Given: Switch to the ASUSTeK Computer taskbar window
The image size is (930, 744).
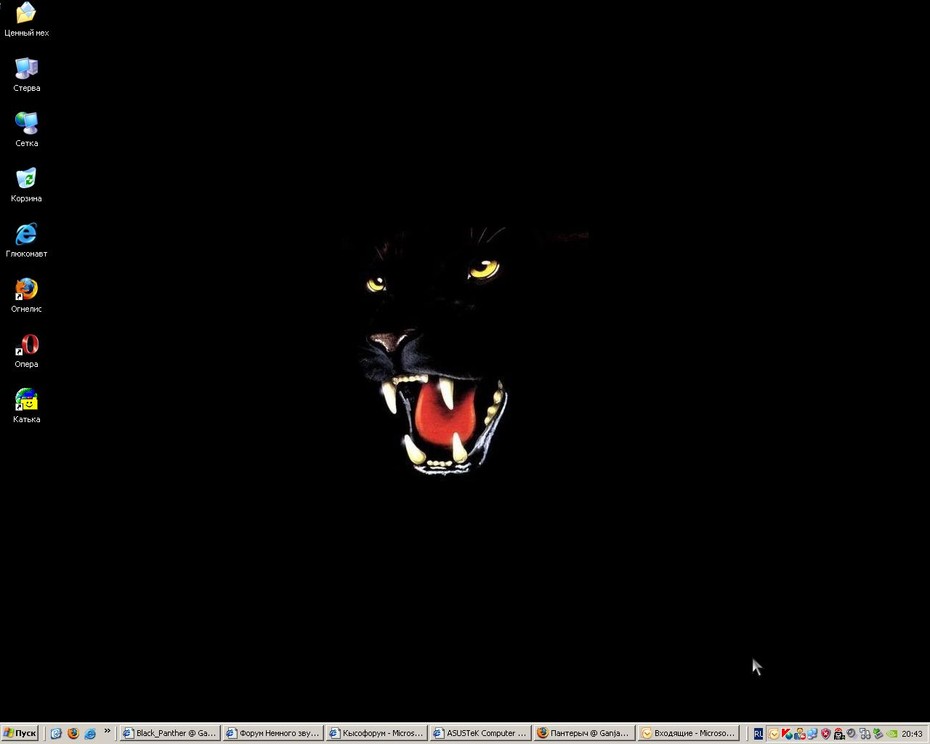Looking at the screenshot, I should tap(480, 733).
